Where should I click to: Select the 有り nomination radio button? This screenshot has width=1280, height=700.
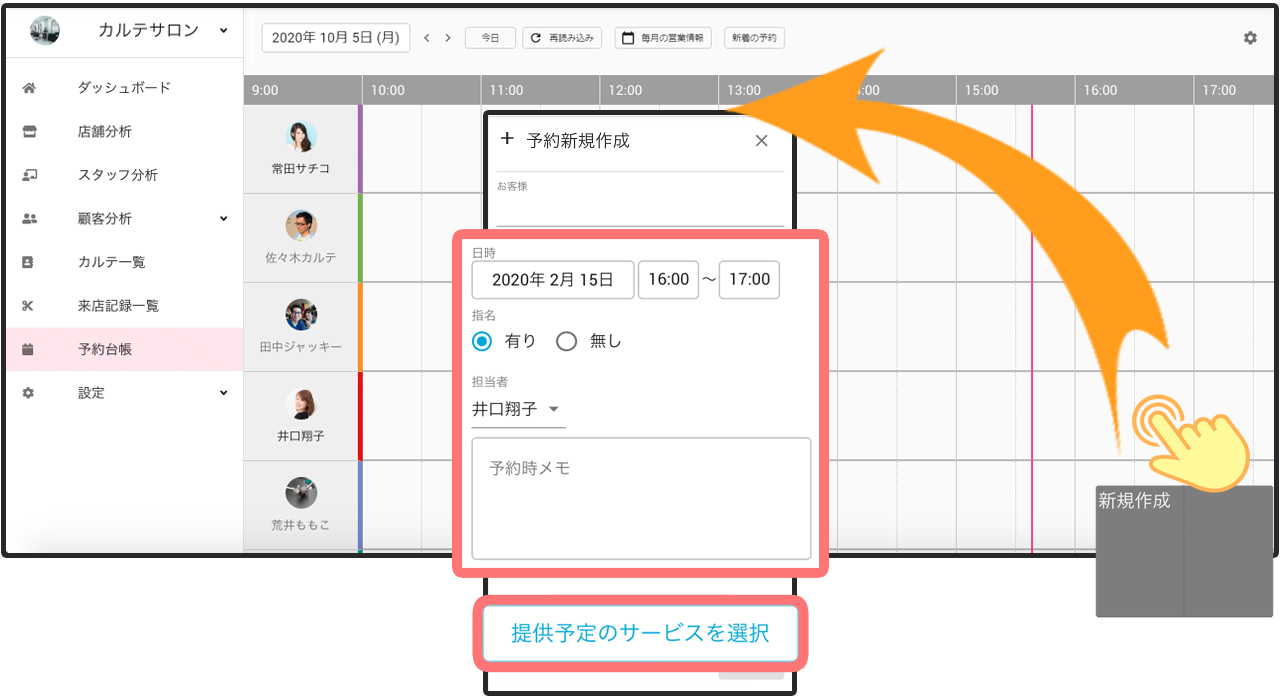pyautogui.click(x=483, y=341)
